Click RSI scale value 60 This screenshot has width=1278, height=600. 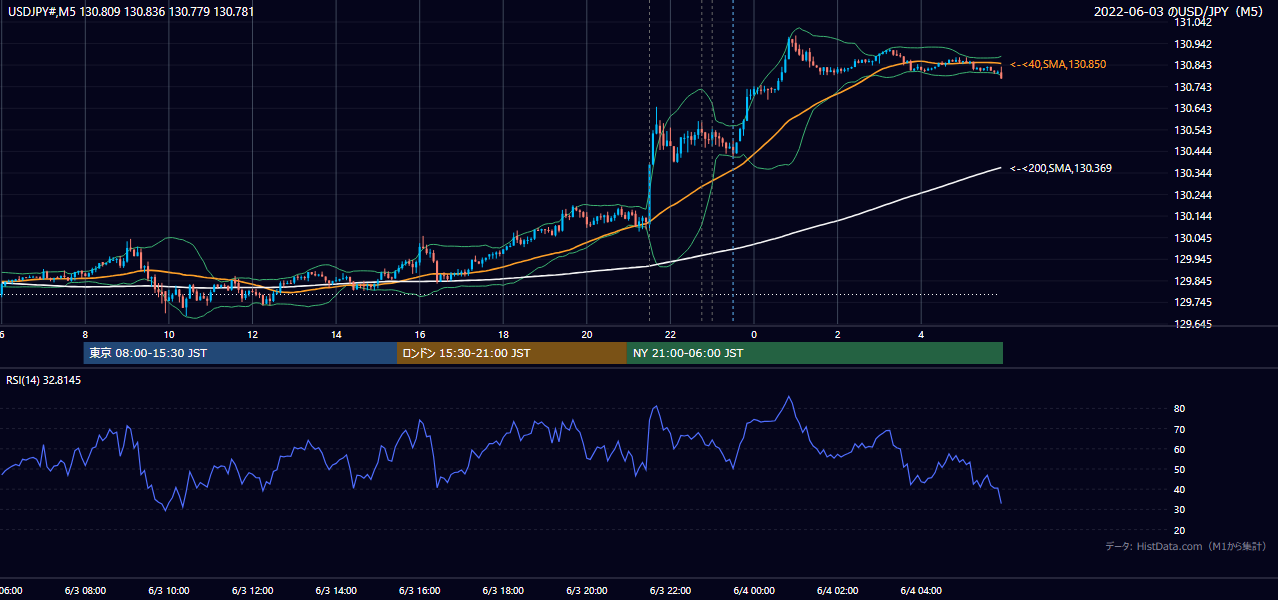pyautogui.click(x=1180, y=449)
